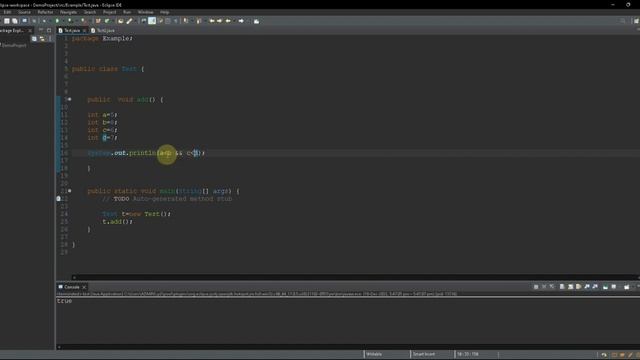This screenshot has width=640, height=360.
Task: Click the Writable status bar field
Action: pos(374,354)
